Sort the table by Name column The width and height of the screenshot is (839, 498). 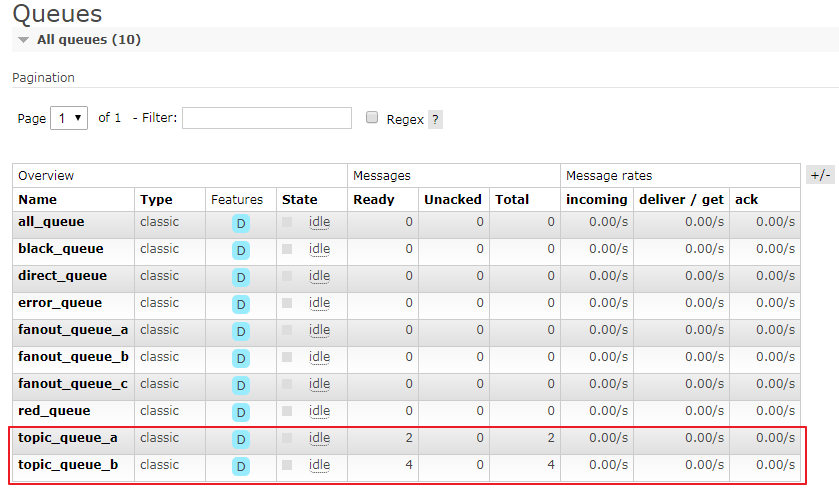37,200
